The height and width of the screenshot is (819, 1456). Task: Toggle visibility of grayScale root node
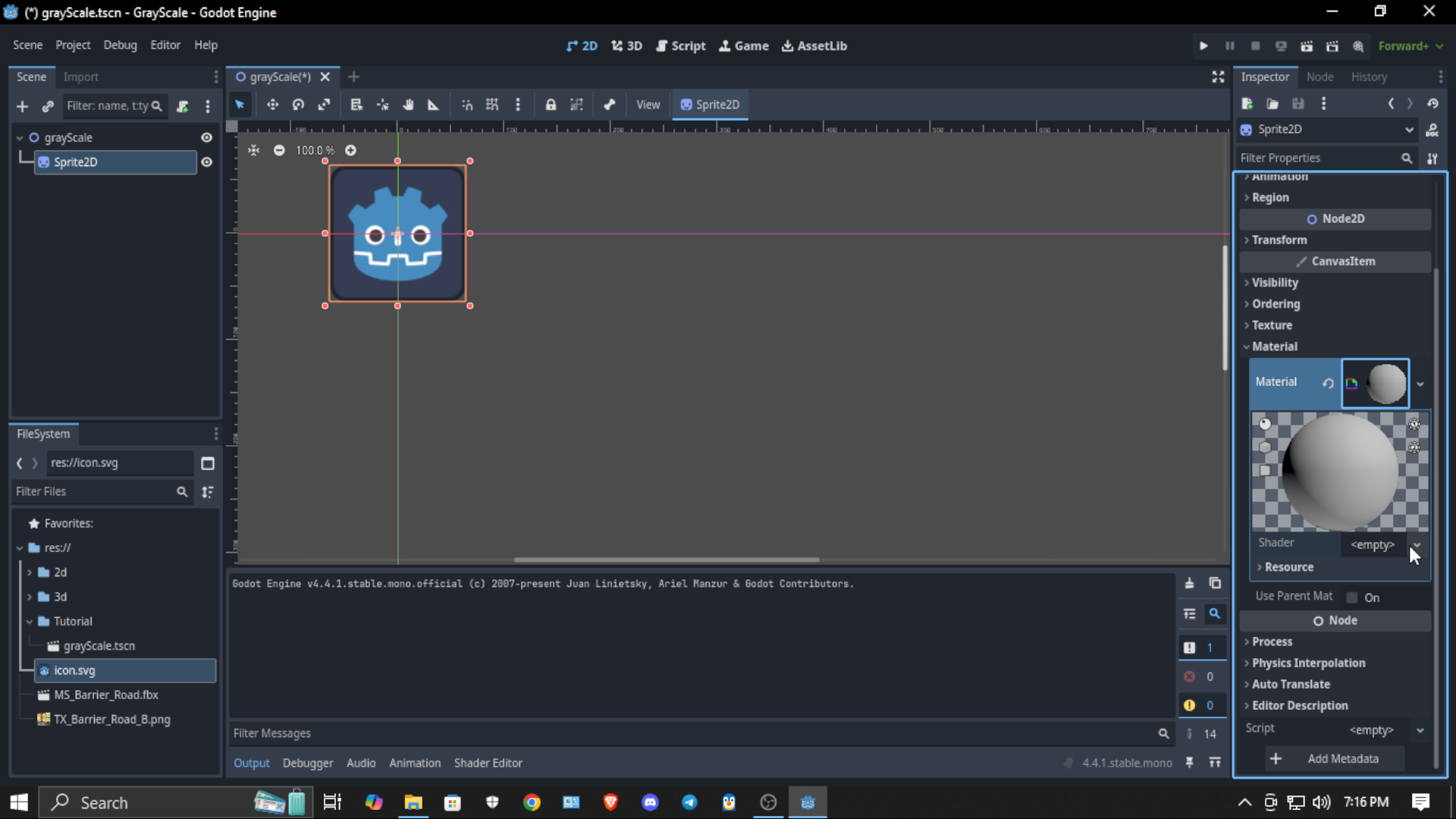tap(206, 137)
